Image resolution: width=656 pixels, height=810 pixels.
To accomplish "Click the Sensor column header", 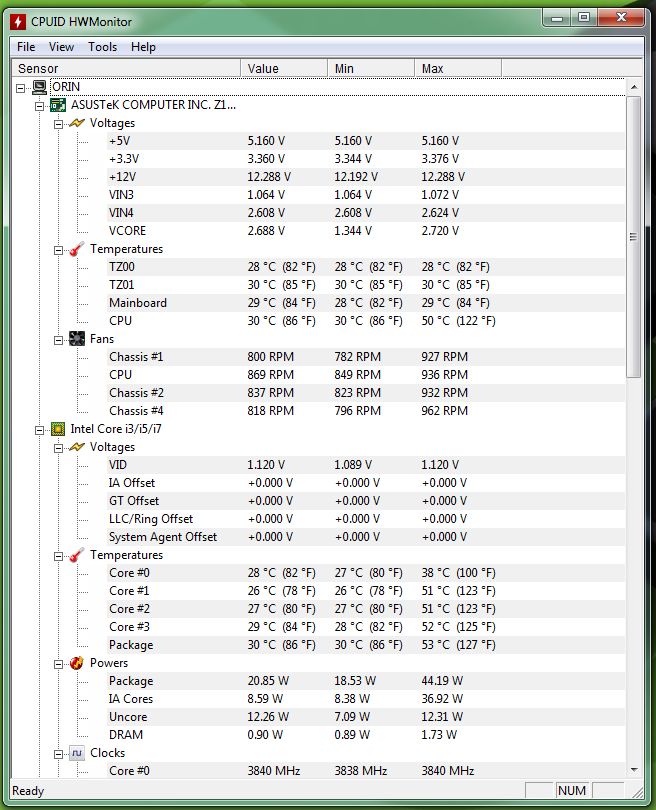I will 126,68.
